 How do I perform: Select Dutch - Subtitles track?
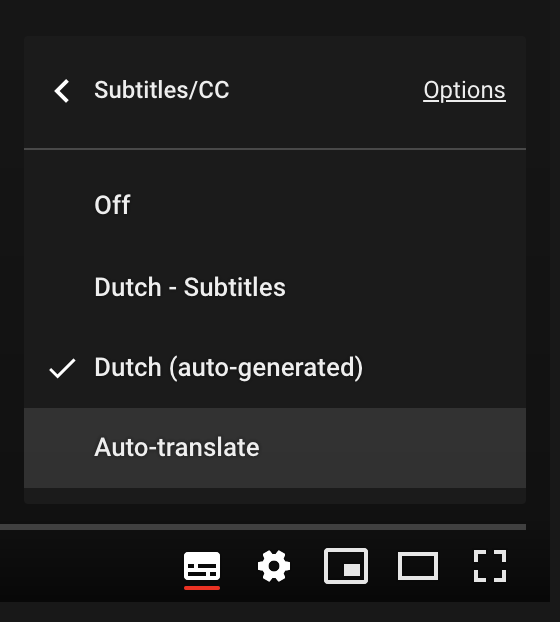(275, 287)
